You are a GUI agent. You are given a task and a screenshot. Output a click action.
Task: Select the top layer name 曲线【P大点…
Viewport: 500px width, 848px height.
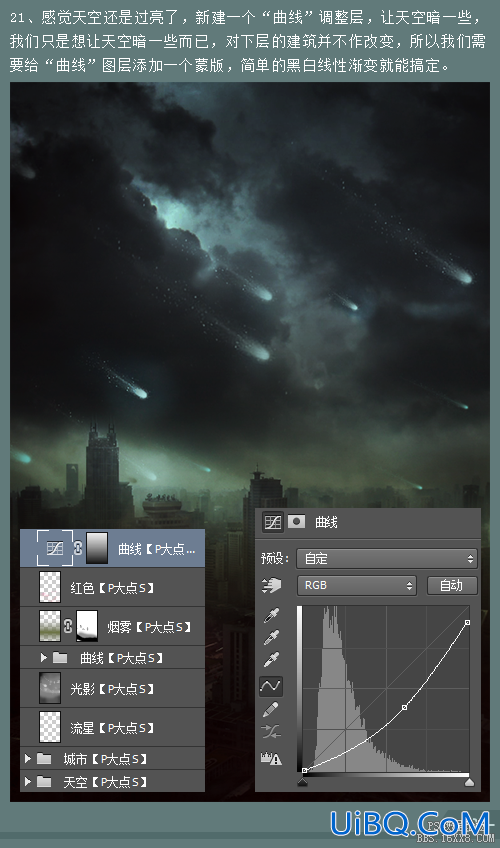pyautogui.click(x=157, y=549)
